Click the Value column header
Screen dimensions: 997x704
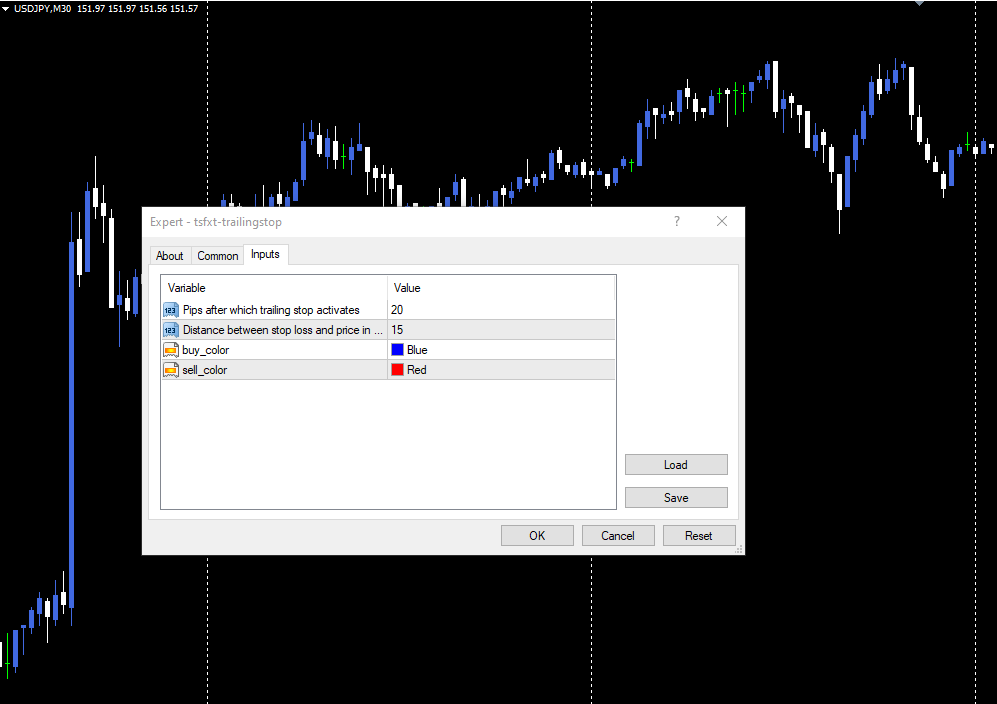[501, 287]
